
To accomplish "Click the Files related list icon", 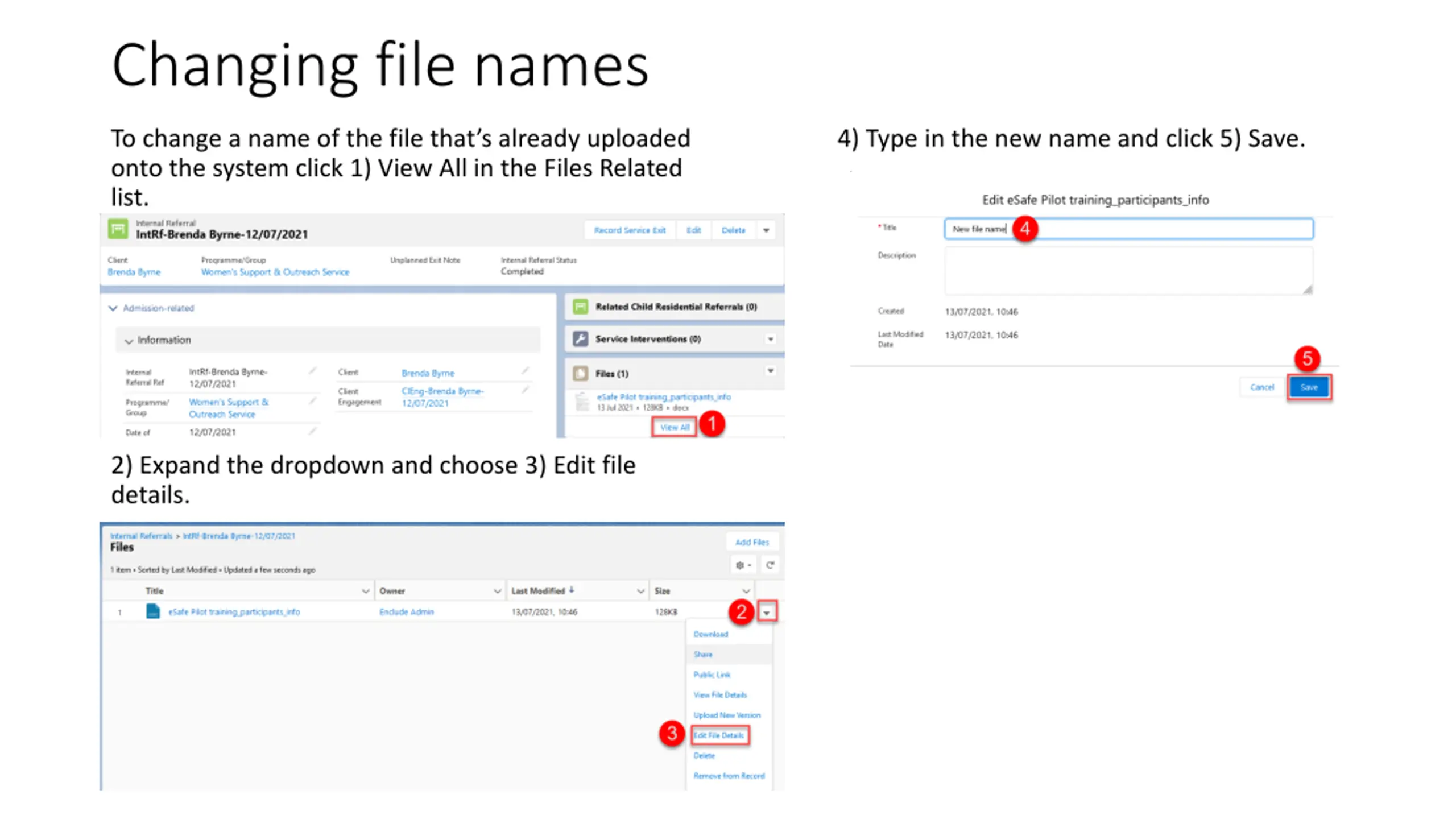I will coord(580,373).
